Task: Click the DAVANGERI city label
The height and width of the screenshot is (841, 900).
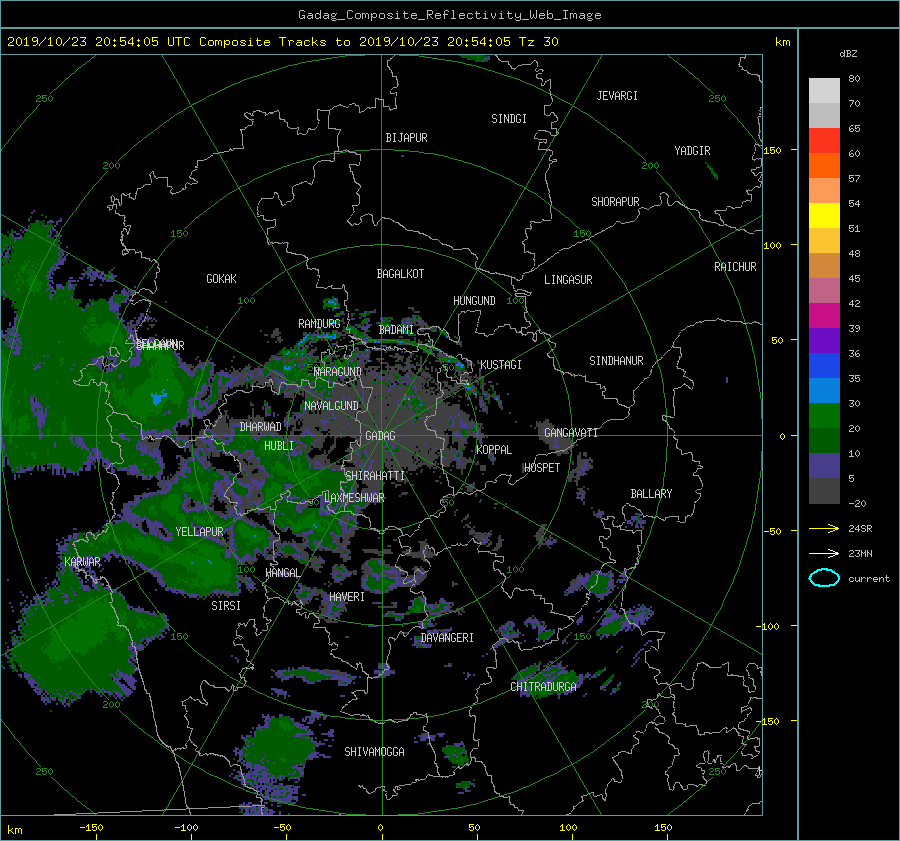Action: click(x=447, y=638)
